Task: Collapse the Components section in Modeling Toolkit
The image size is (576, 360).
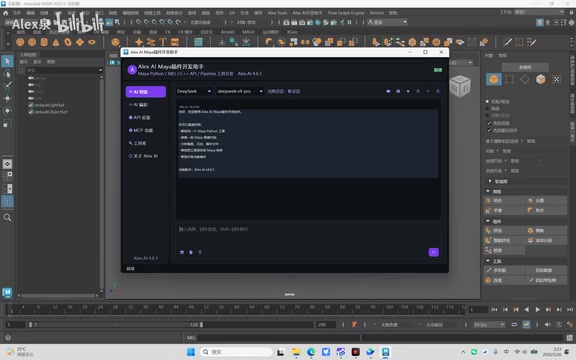Action: point(488,221)
